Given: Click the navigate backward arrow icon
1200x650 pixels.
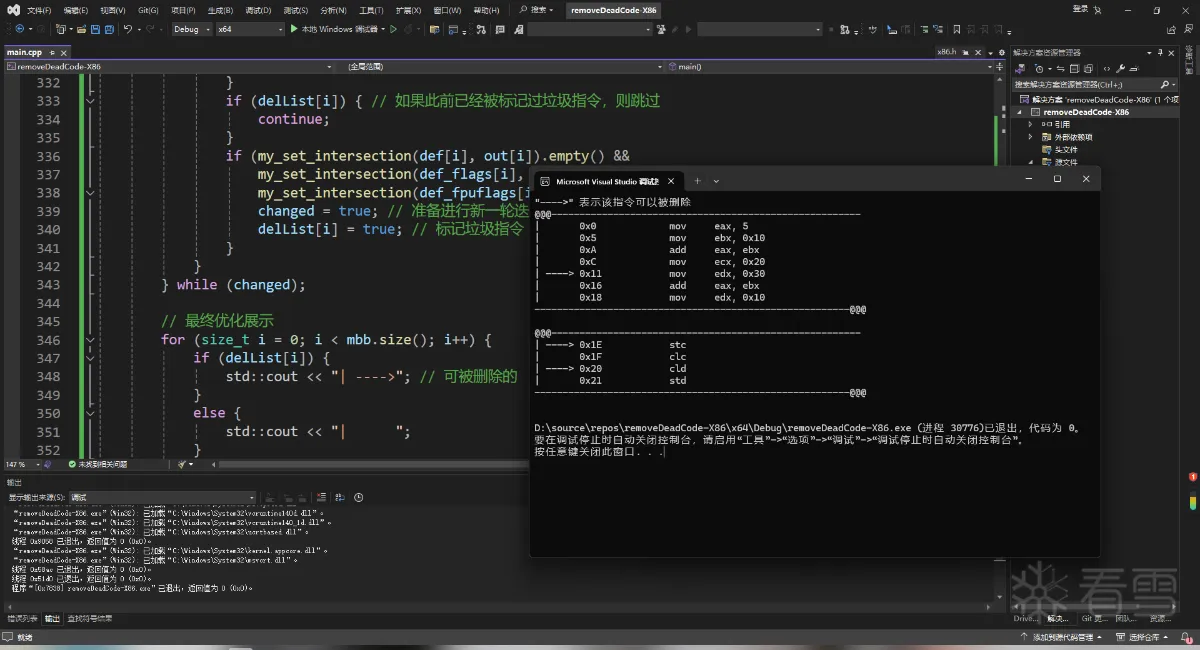Looking at the screenshot, I should tap(20, 29).
